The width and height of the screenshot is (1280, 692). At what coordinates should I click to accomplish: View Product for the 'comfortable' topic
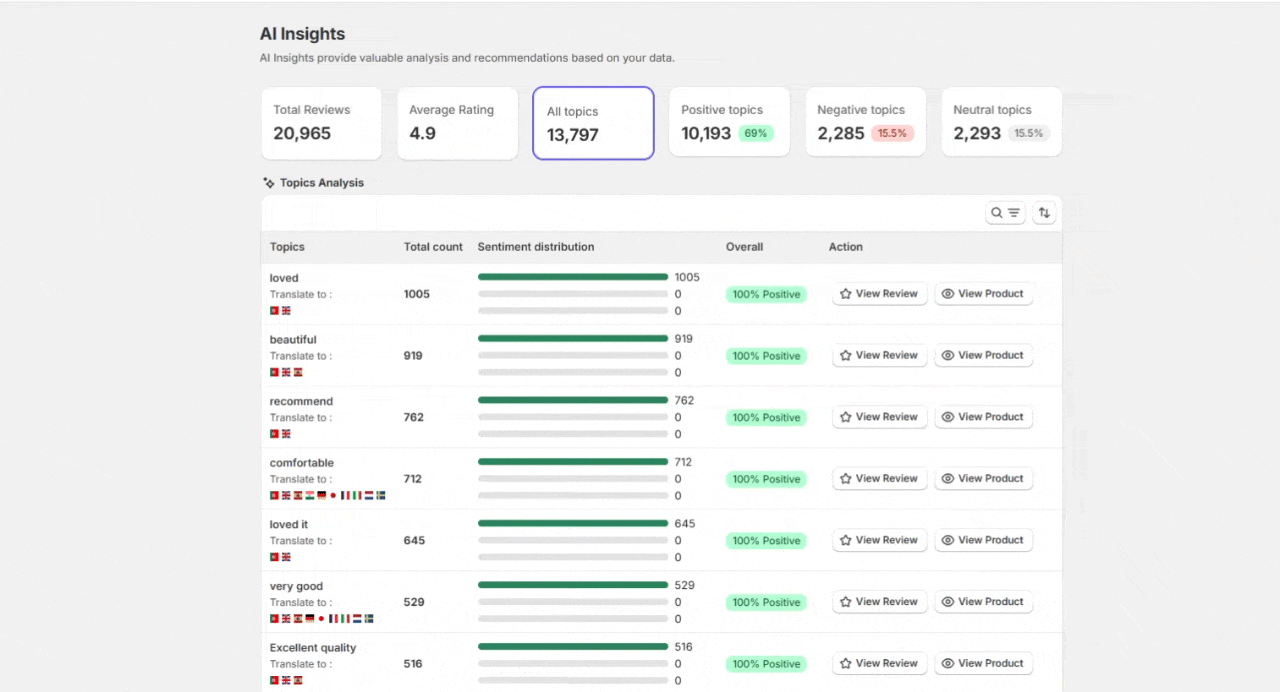(x=983, y=479)
